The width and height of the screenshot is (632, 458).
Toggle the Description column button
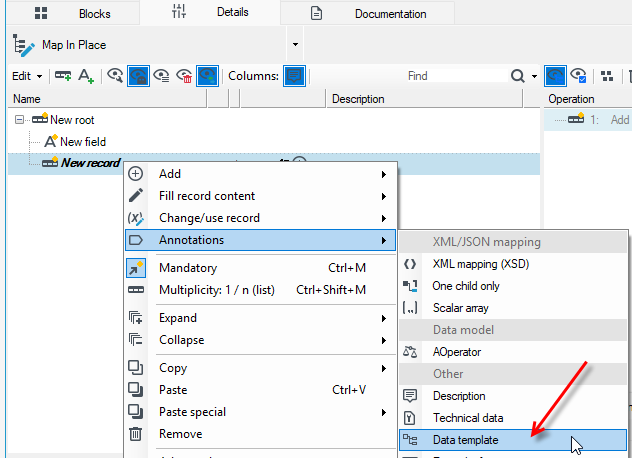tap(294, 76)
